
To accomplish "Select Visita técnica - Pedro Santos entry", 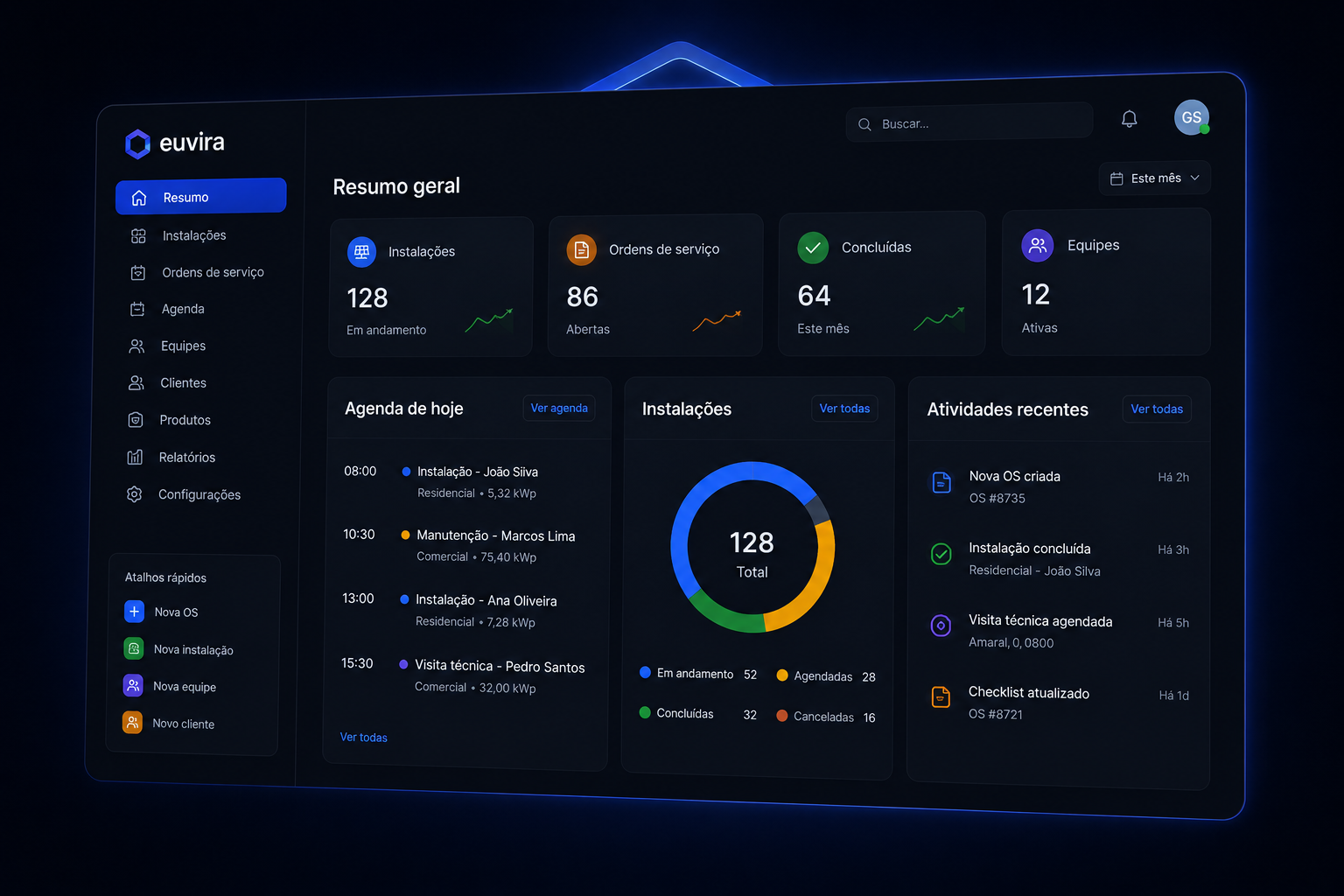I will click(465, 676).
